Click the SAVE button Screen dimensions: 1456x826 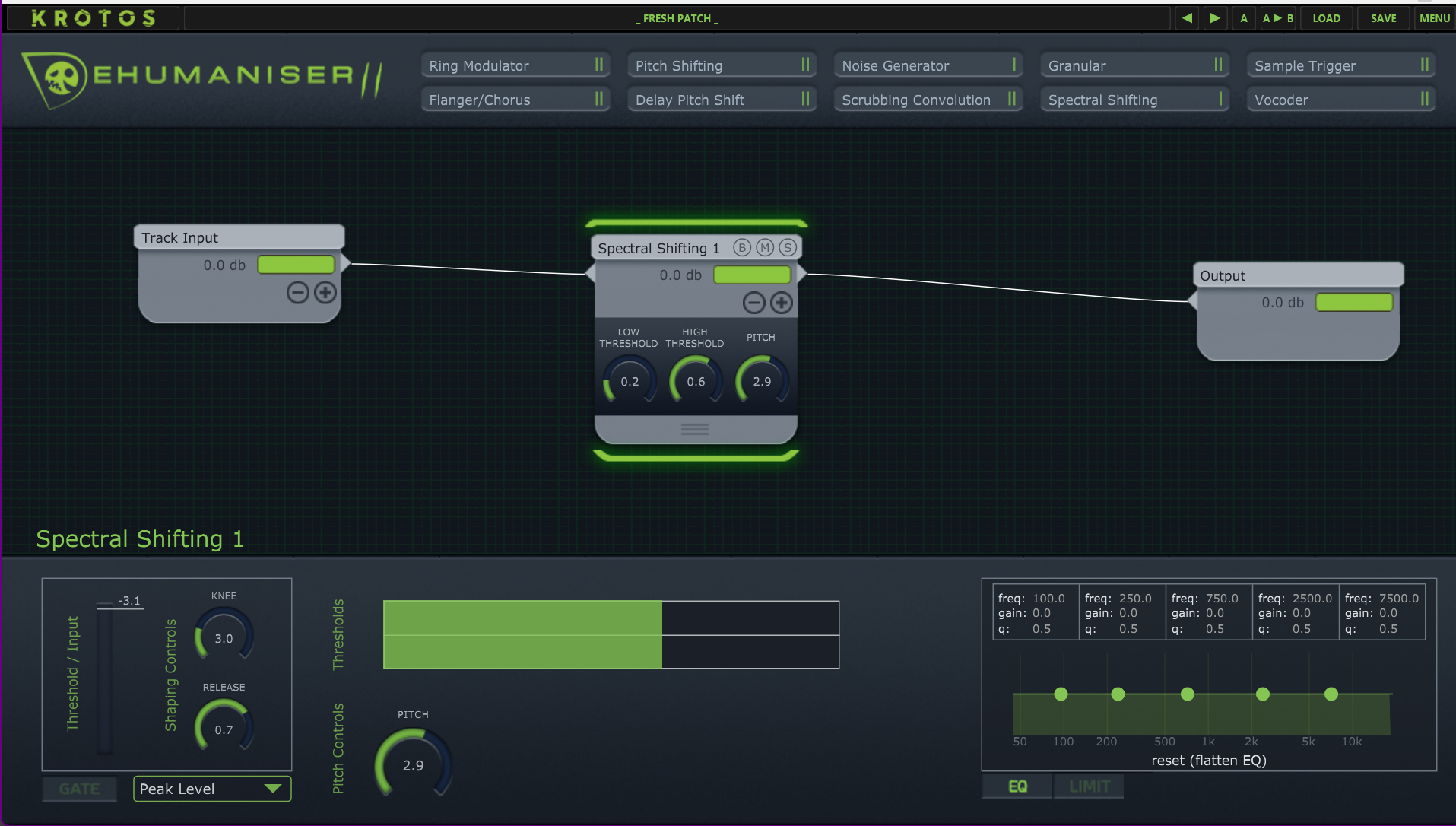1383,18
